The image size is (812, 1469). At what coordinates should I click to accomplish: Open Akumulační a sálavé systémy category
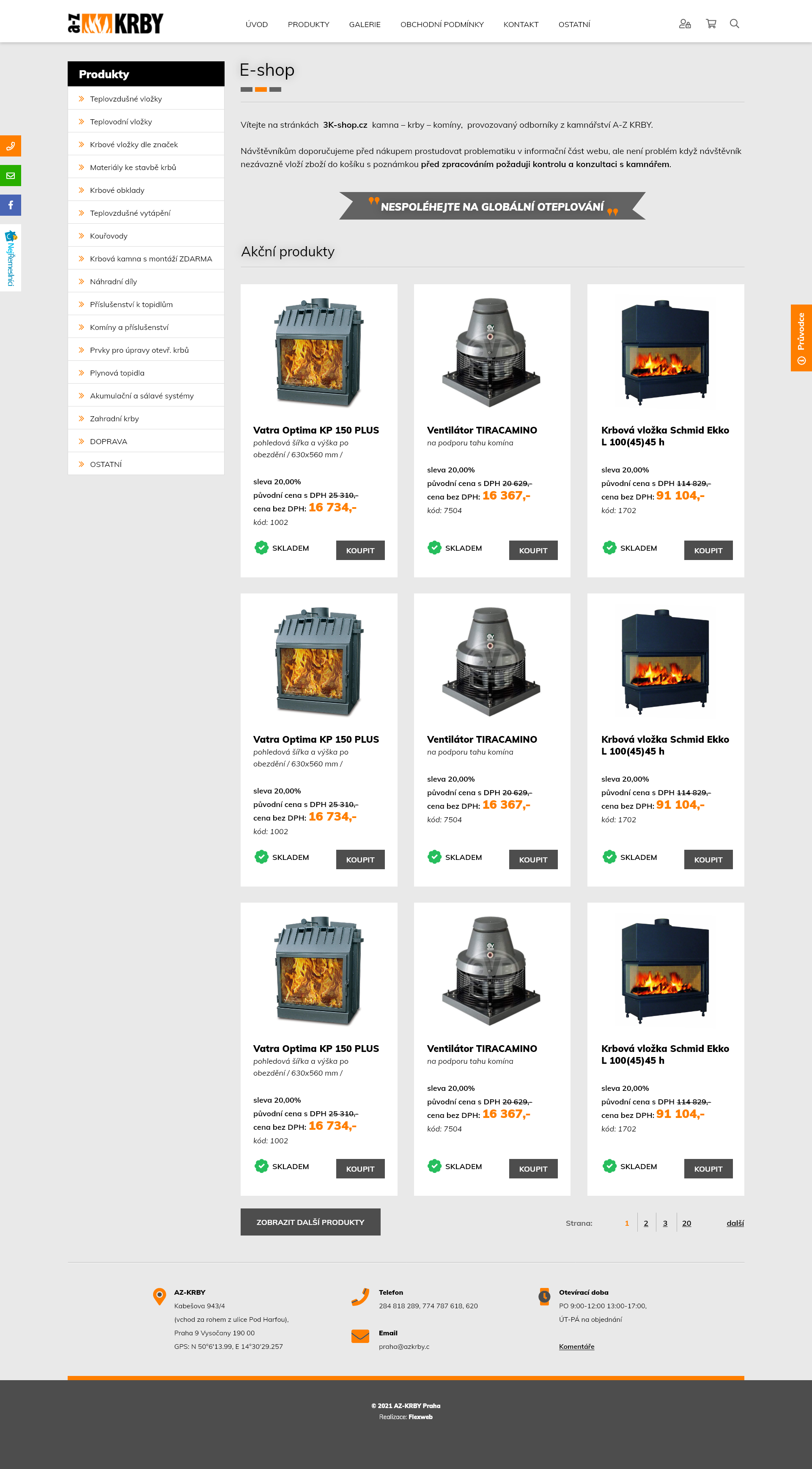(x=146, y=395)
